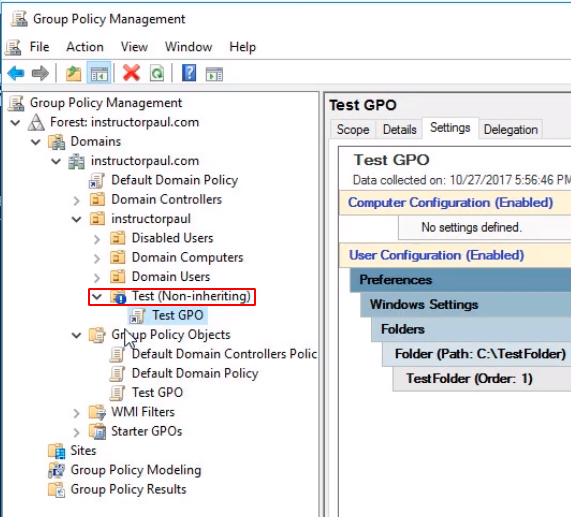The image size is (571, 517).
Task: Click the red Delete X icon
Action: click(x=131, y=73)
